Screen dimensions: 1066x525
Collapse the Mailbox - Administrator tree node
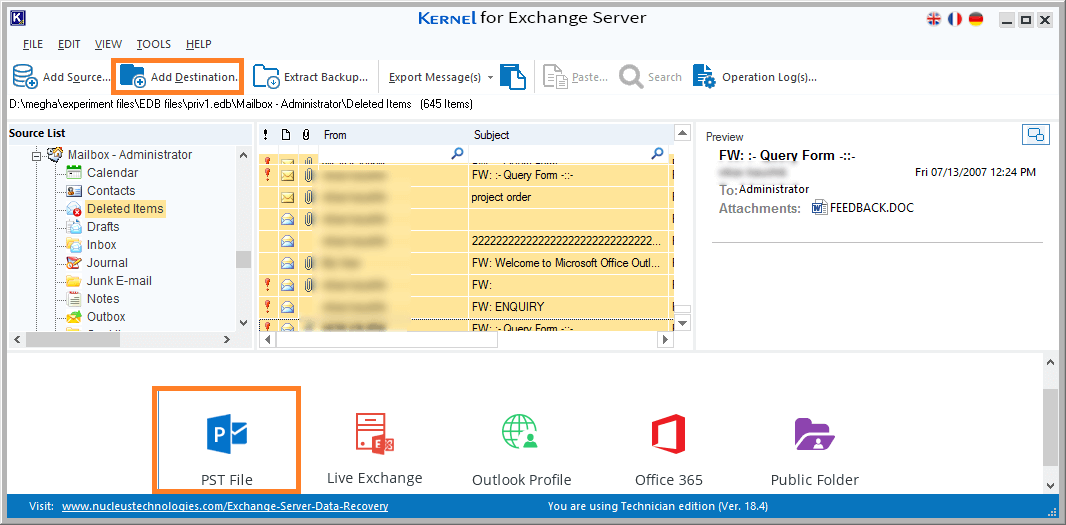tap(36, 156)
